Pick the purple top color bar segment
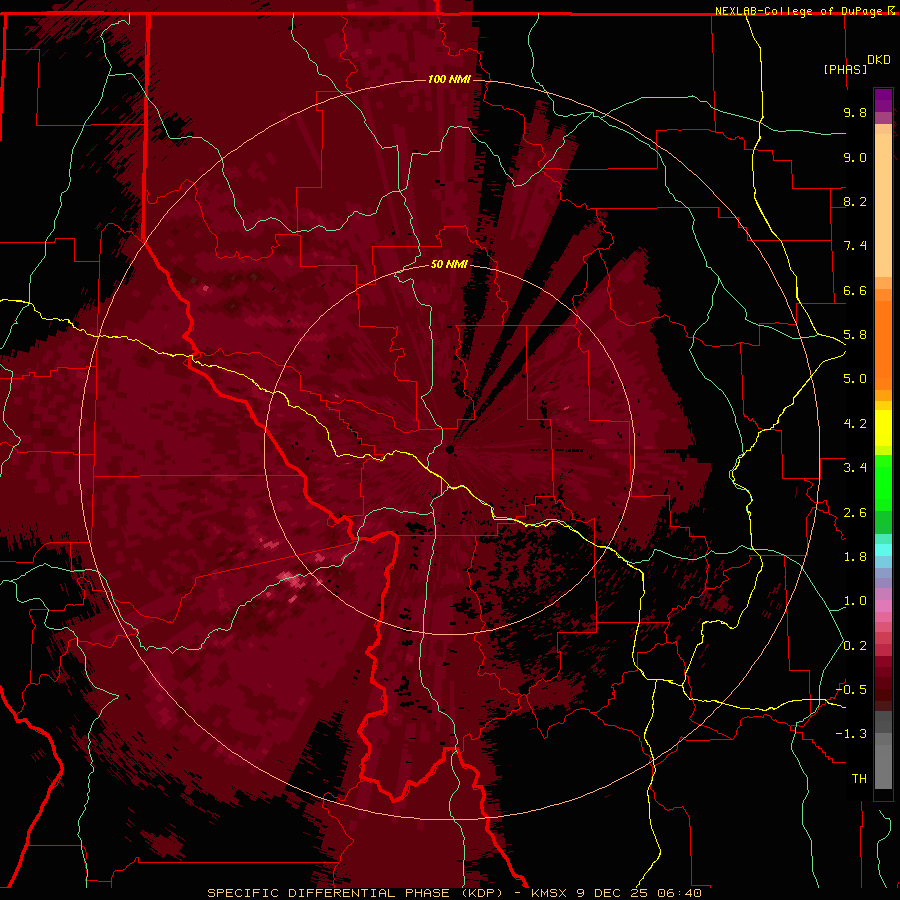Viewport: 900px width, 900px height. [883, 100]
